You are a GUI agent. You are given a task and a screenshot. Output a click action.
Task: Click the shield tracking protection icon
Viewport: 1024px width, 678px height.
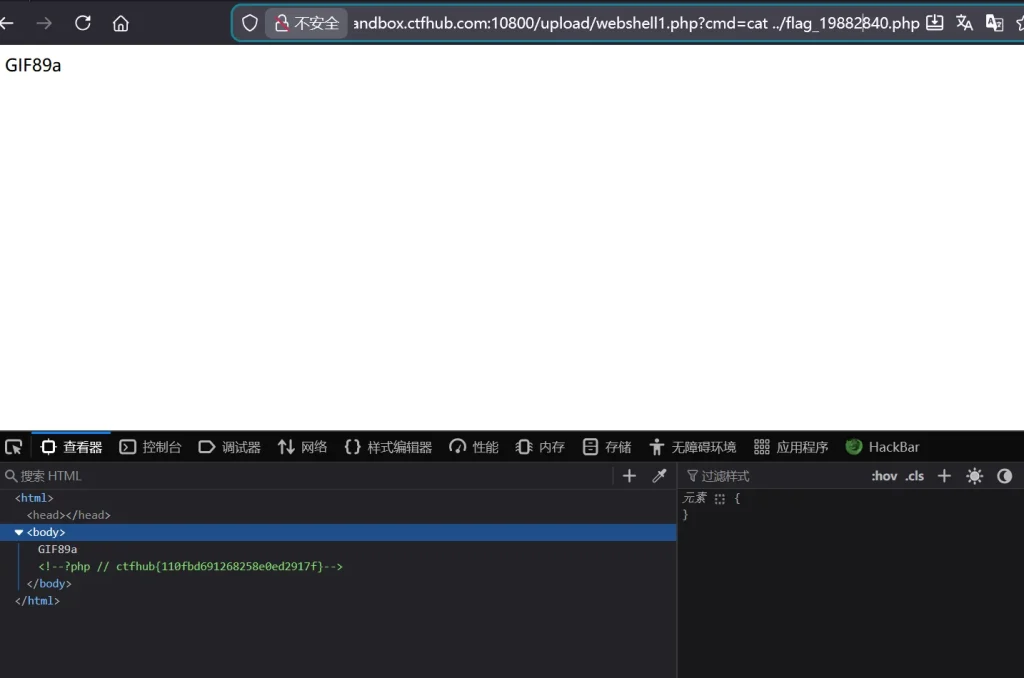point(250,23)
